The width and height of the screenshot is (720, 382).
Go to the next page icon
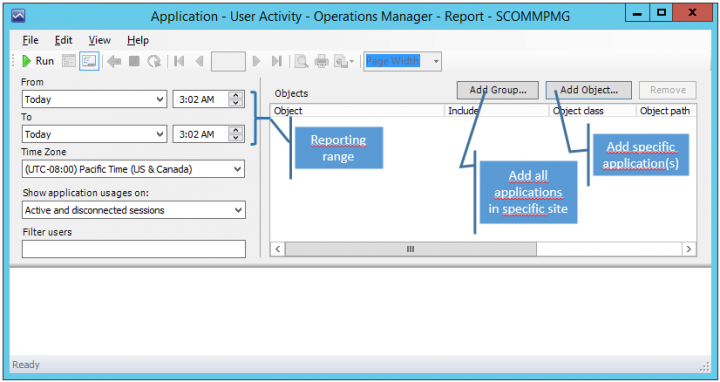[x=257, y=61]
